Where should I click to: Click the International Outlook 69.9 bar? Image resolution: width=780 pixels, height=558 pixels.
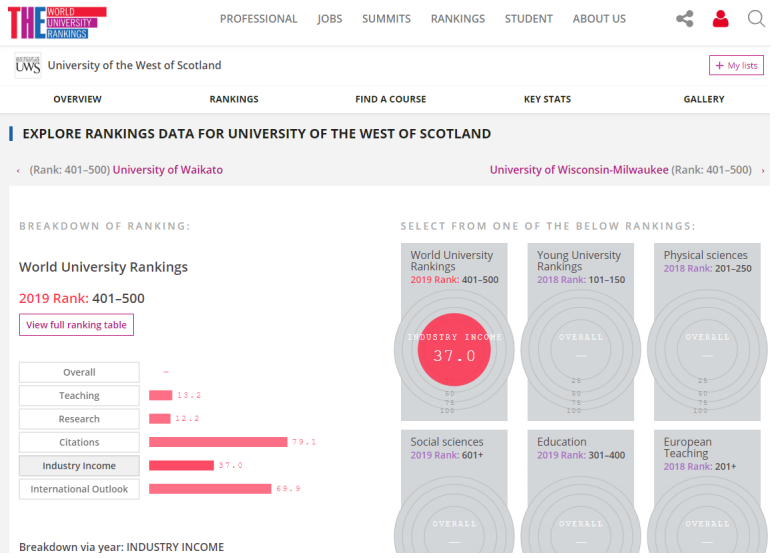[210, 489]
